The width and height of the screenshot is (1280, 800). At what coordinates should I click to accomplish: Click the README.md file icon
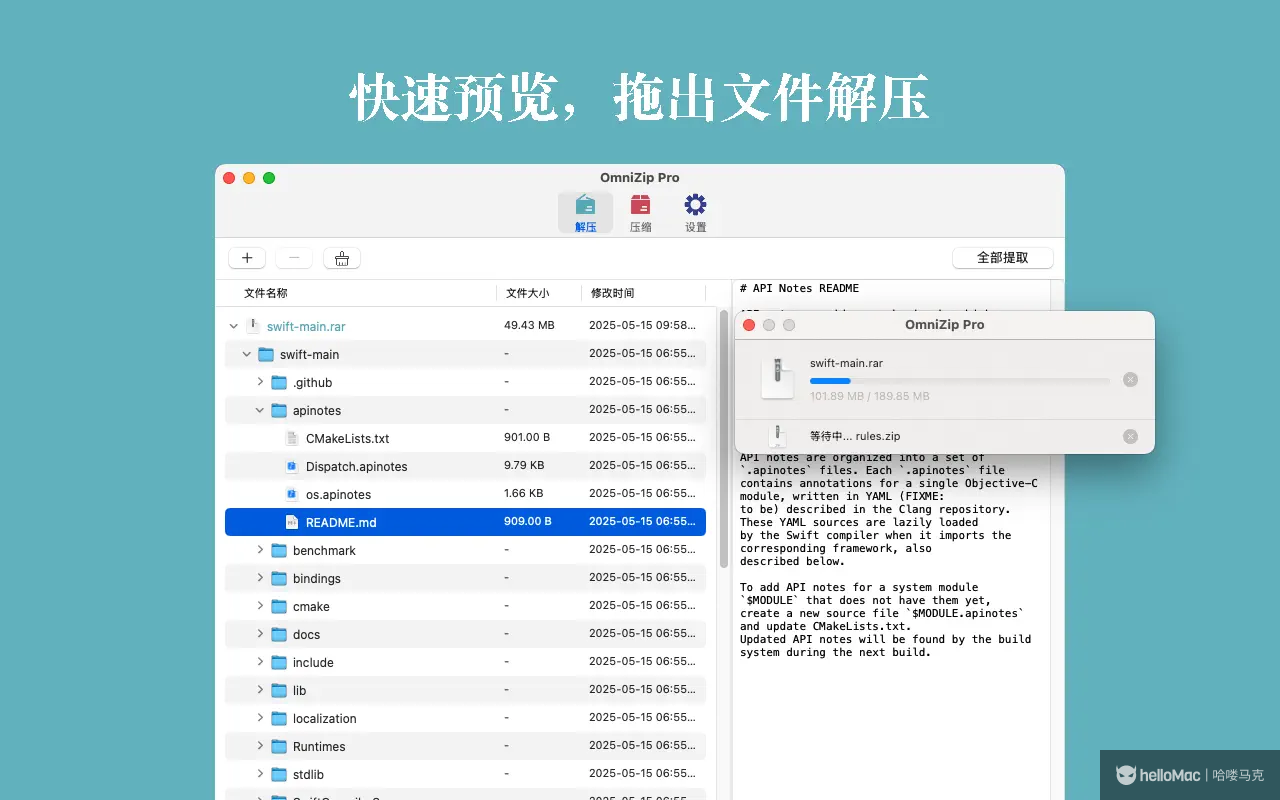(x=292, y=522)
